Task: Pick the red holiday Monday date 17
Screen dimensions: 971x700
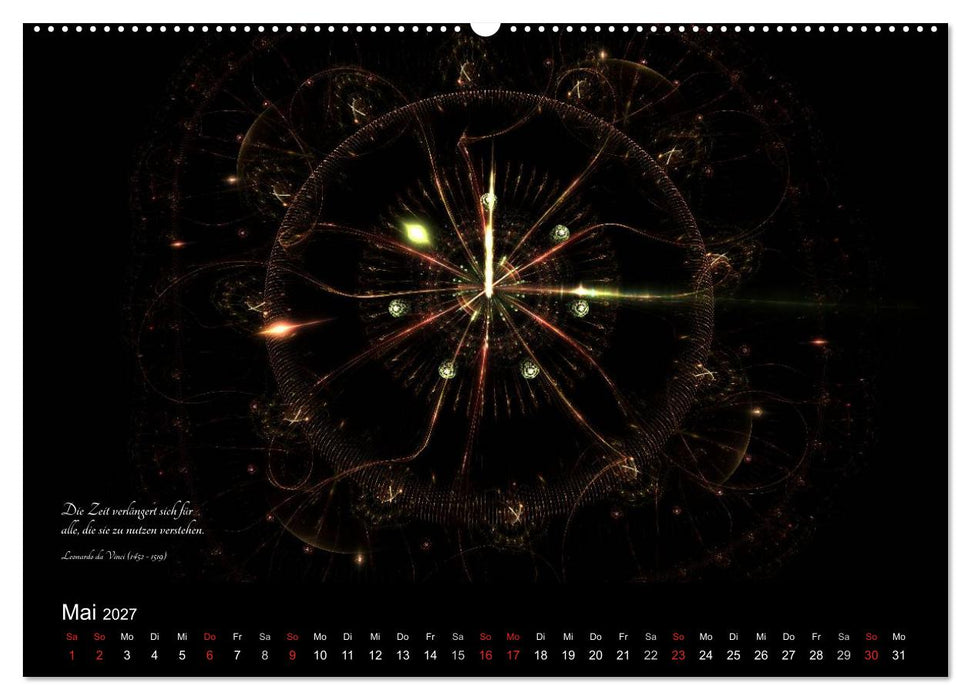Action: 513,655
